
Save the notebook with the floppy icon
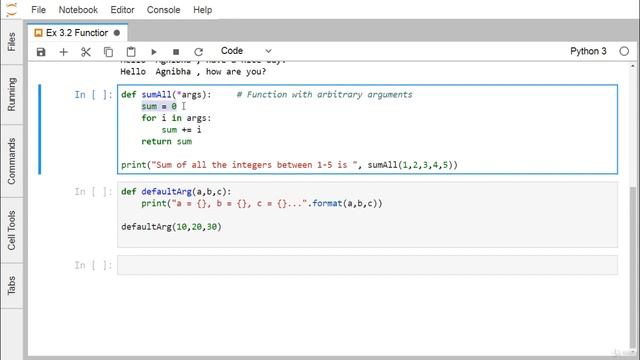[x=41, y=52]
